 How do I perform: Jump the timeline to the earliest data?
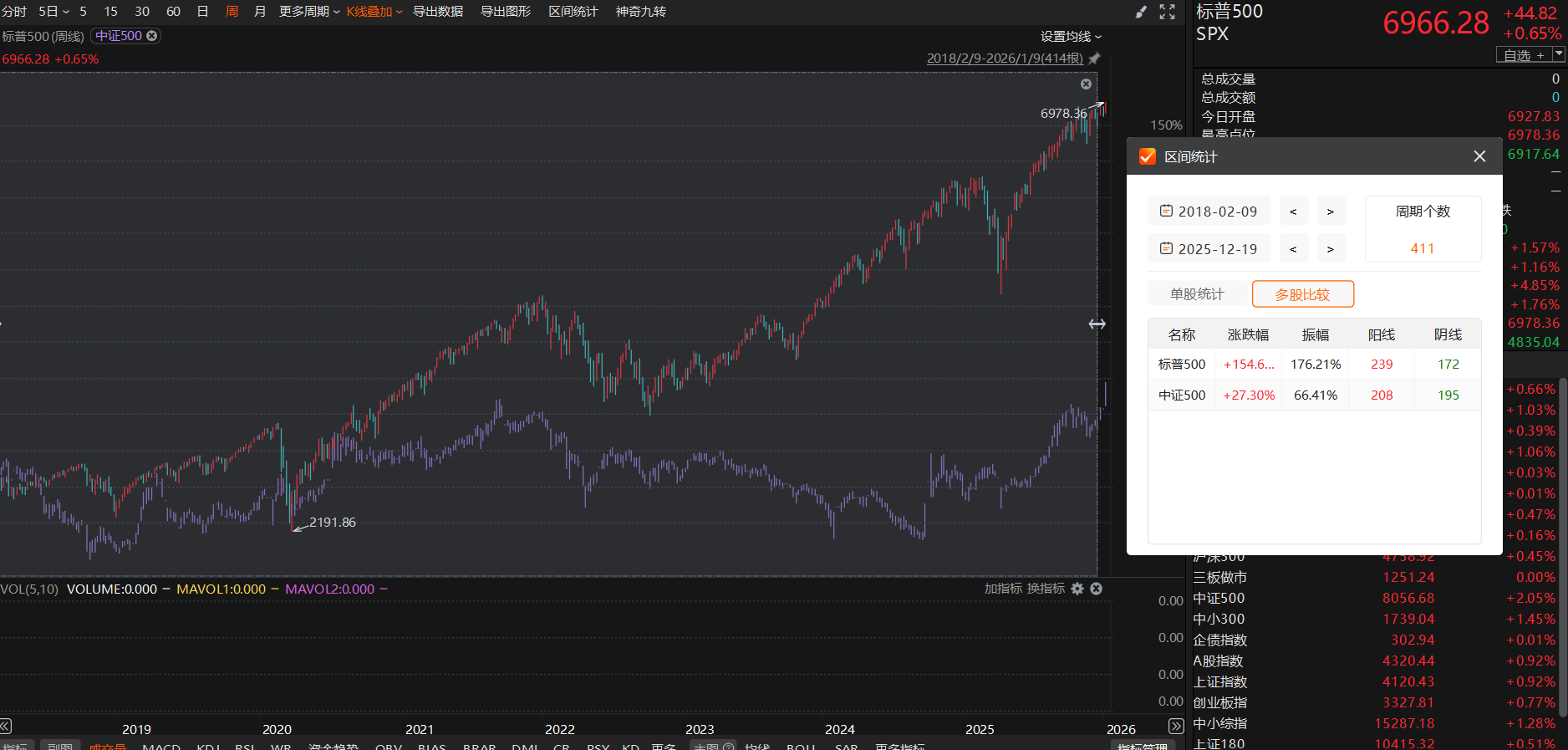click(x=6, y=726)
